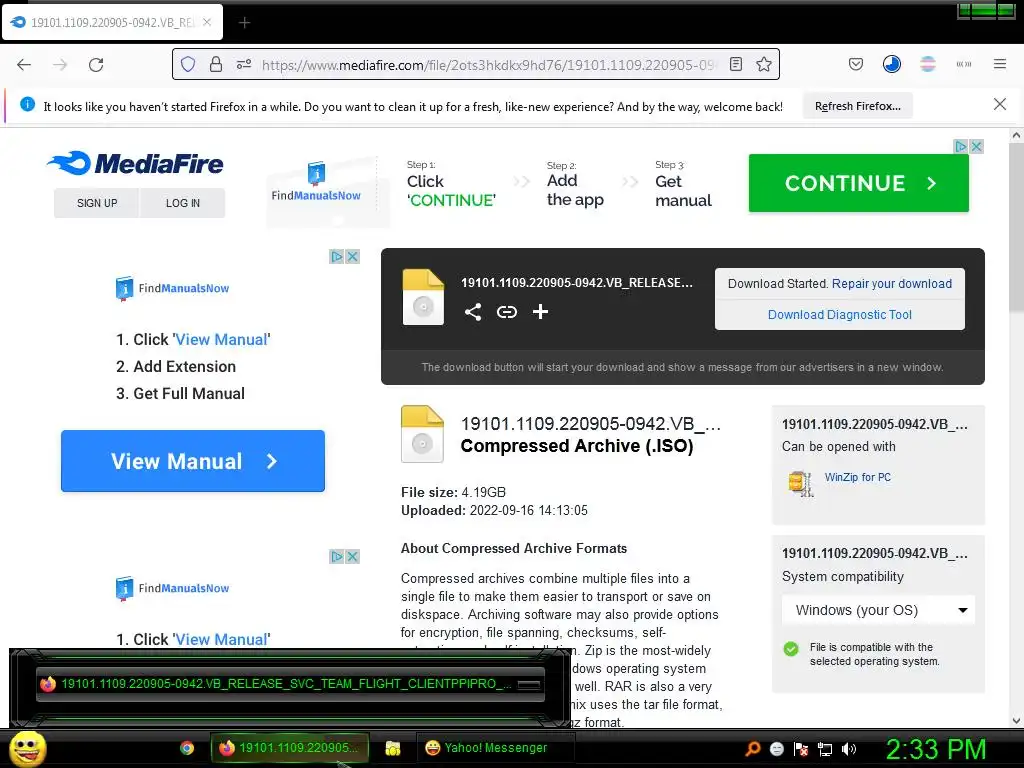The image size is (1024, 768).
Task: Open the Windows (your OS) dropdown
Action: [x=878, y=610]
